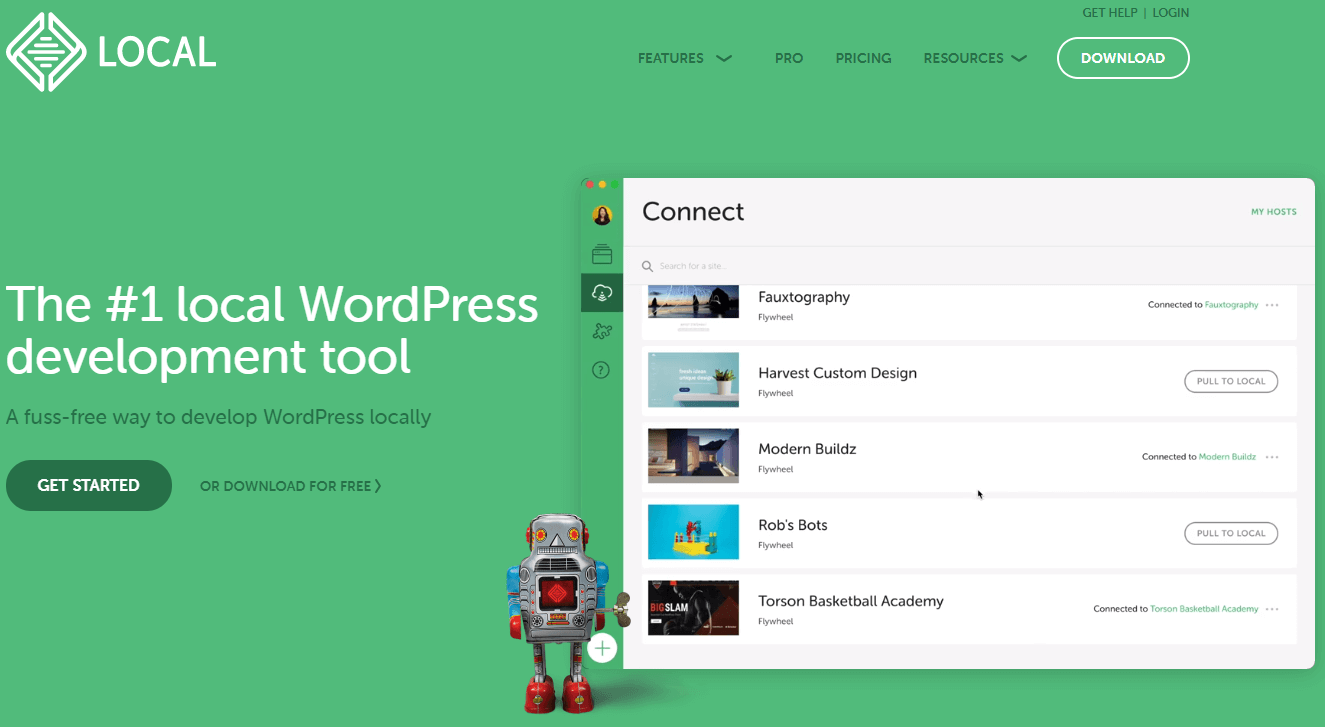Click the GET STARTED button

click(88, 485)
